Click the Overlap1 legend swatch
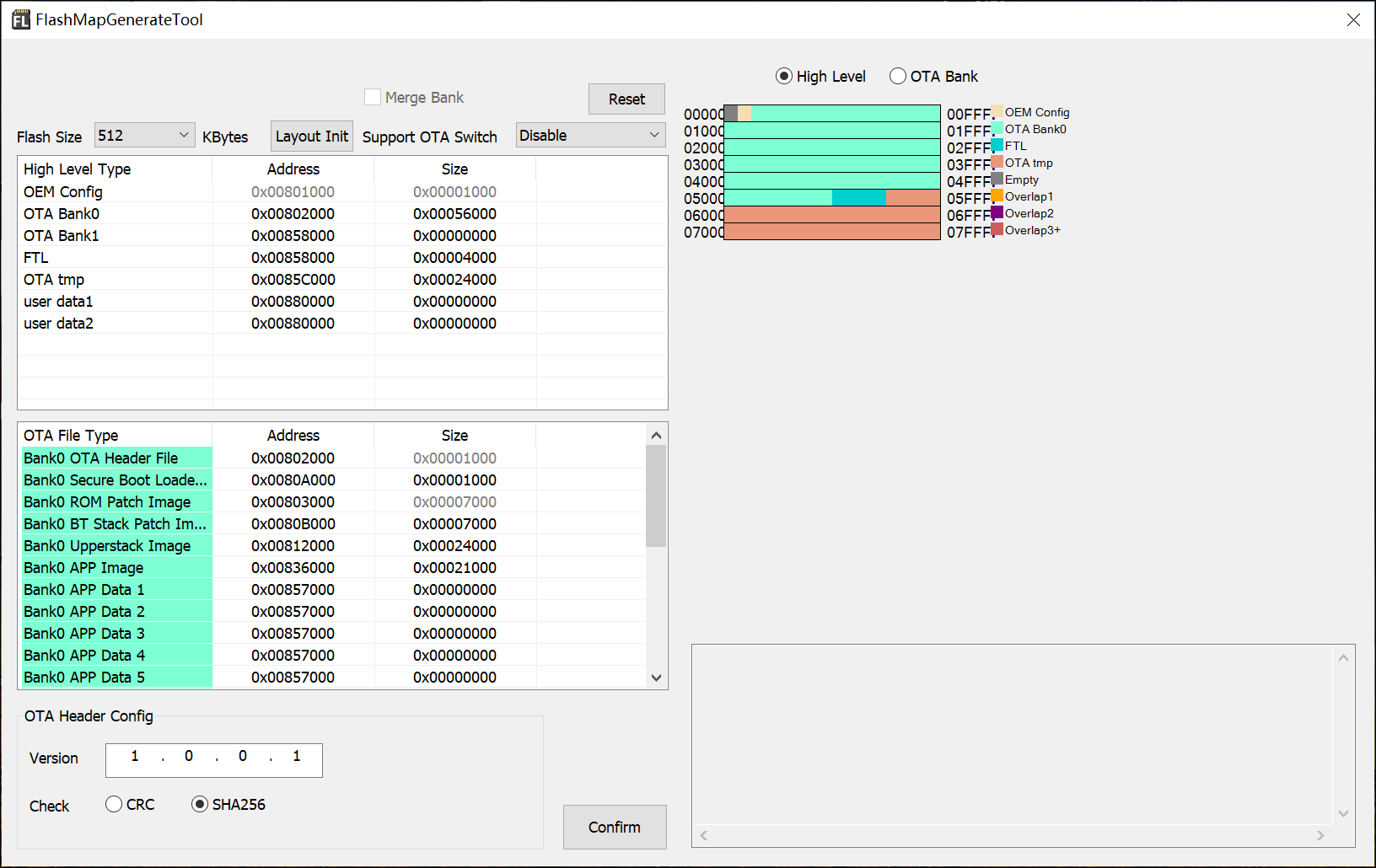This screenshot has height=868, width=1376. click(997, 196)
